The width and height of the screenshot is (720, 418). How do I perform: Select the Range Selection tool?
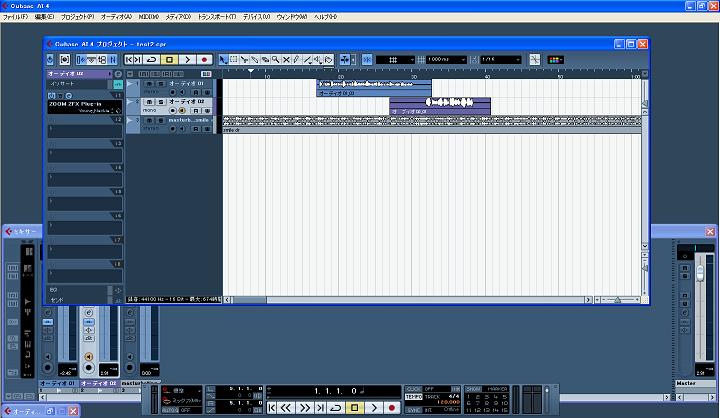(x=234, y=60)
